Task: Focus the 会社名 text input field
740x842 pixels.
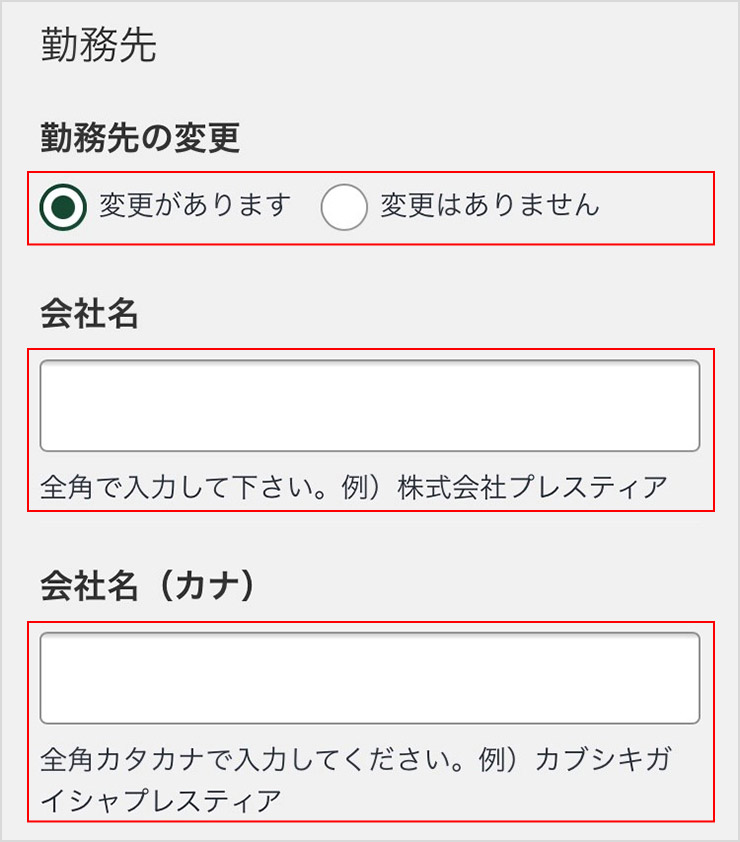Action: tap(369, 405)
